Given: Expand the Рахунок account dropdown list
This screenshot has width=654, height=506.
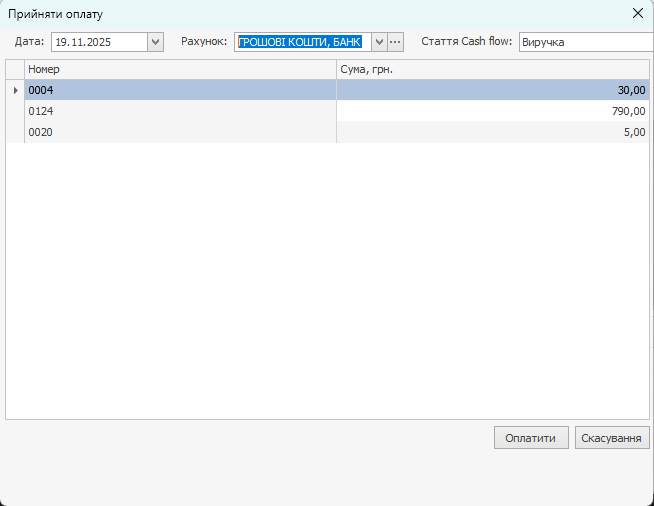Looking at the screenshot, I should click(x=379, y=42).
